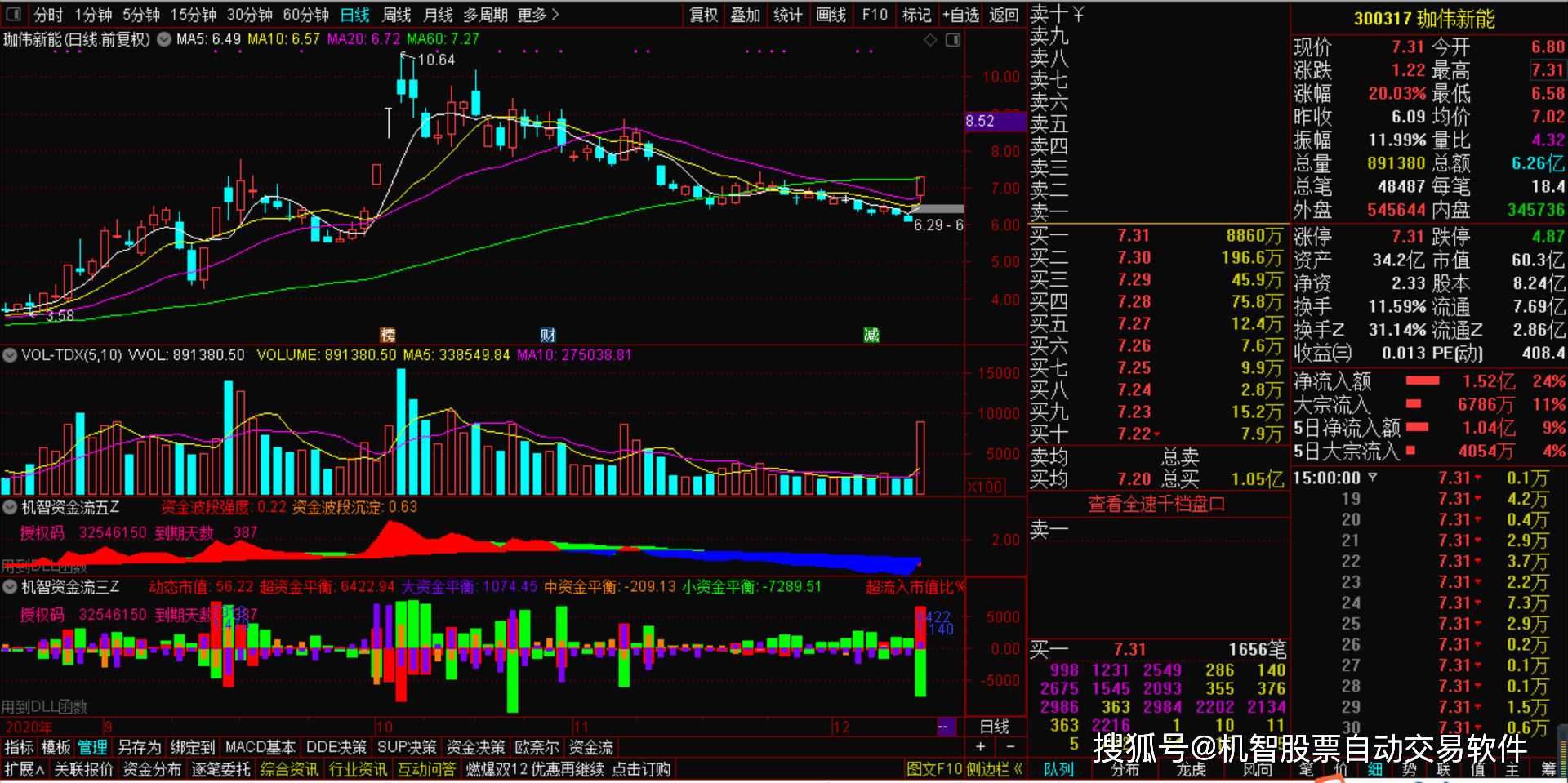Screen dimensions: 1568x783
Task: Click the purple timeline end marker
Action: (x=946, y=727)
